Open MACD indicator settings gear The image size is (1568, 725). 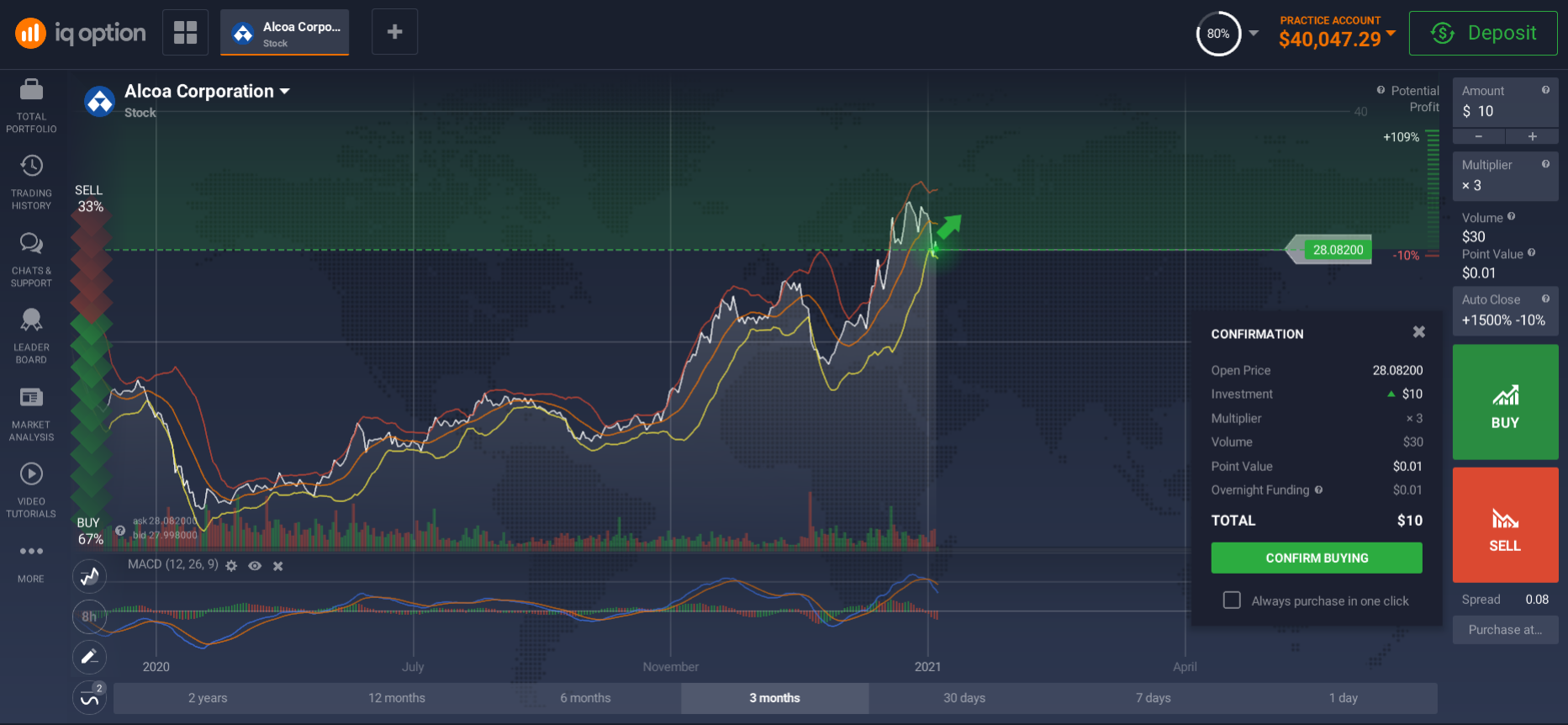coord(231,566)
